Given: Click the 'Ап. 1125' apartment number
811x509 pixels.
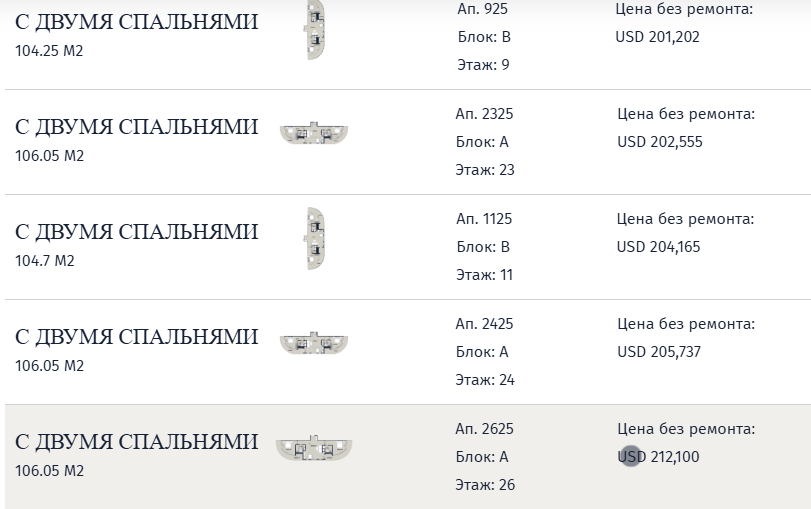Looking at the screenshot, I should coord(484,219).
